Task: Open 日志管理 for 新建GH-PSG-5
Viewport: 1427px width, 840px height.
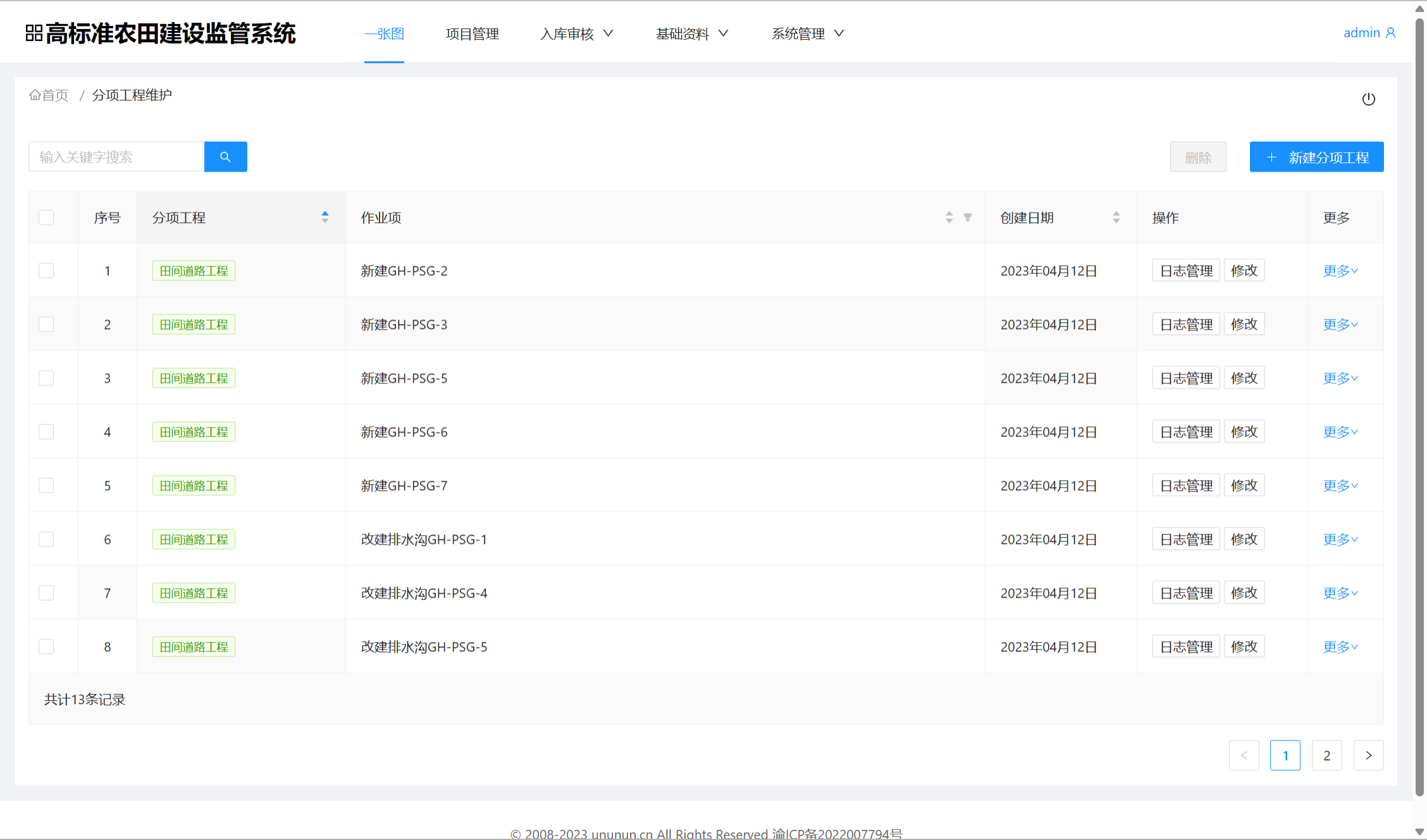Action: [1186, 378]
